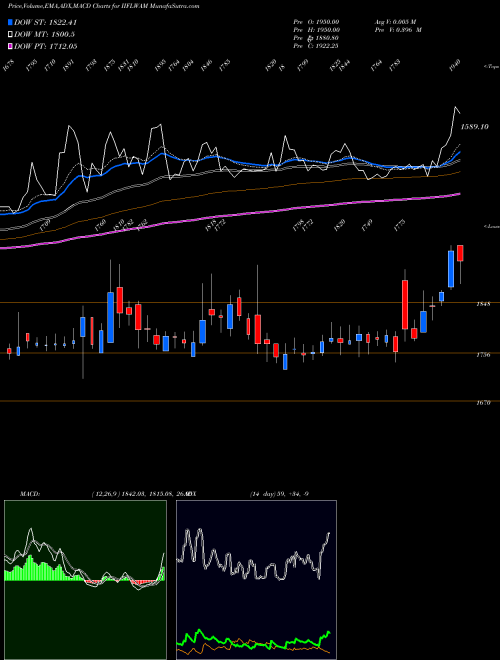Select the DOW ST: 1822.41 label
The image size is (500, 660).
(x=45, y=22)
